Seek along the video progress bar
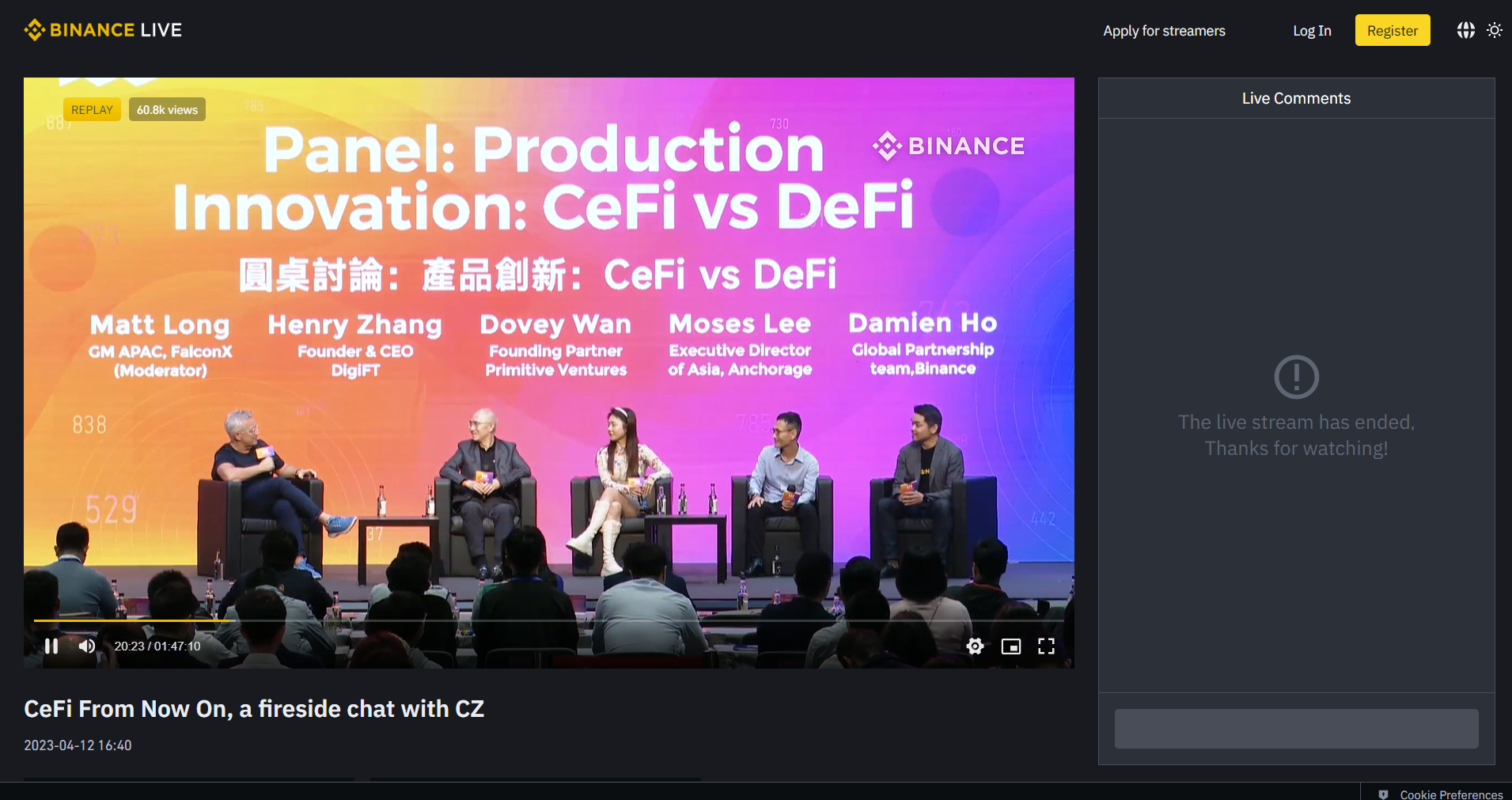 (548, 620)
